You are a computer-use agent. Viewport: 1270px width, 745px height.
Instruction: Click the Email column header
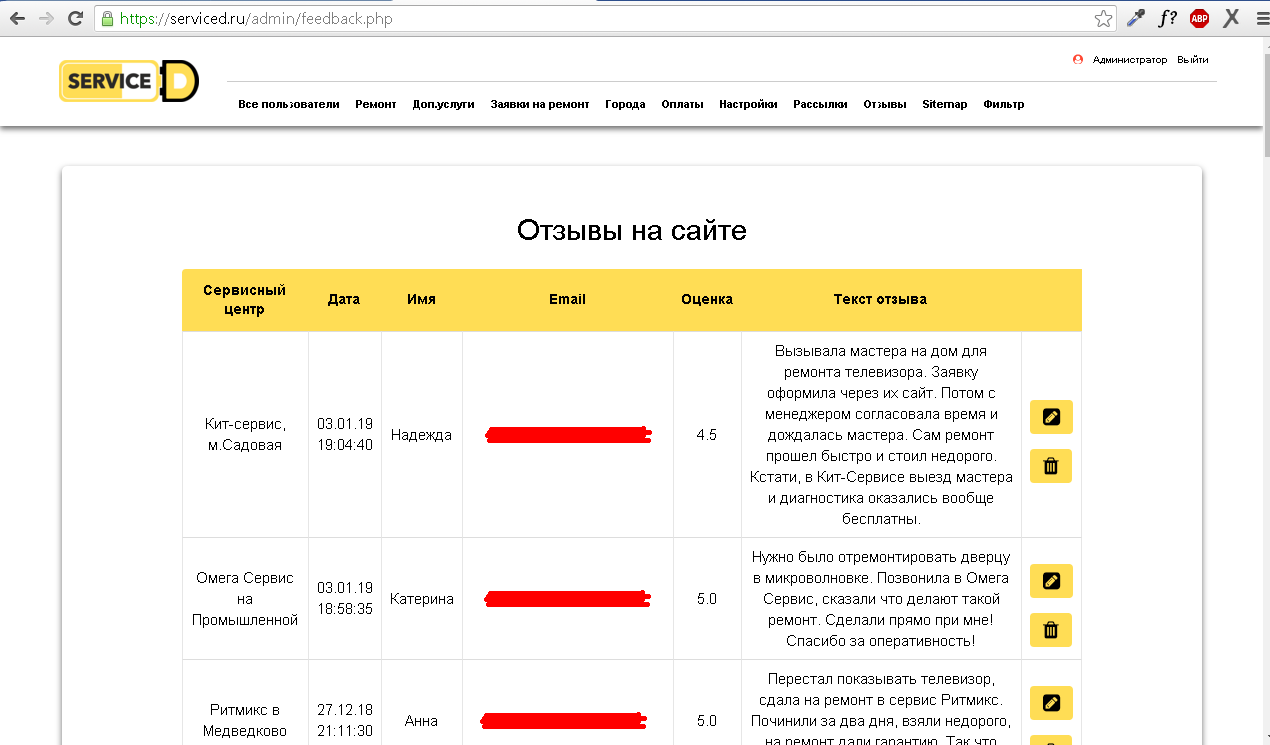567,299
